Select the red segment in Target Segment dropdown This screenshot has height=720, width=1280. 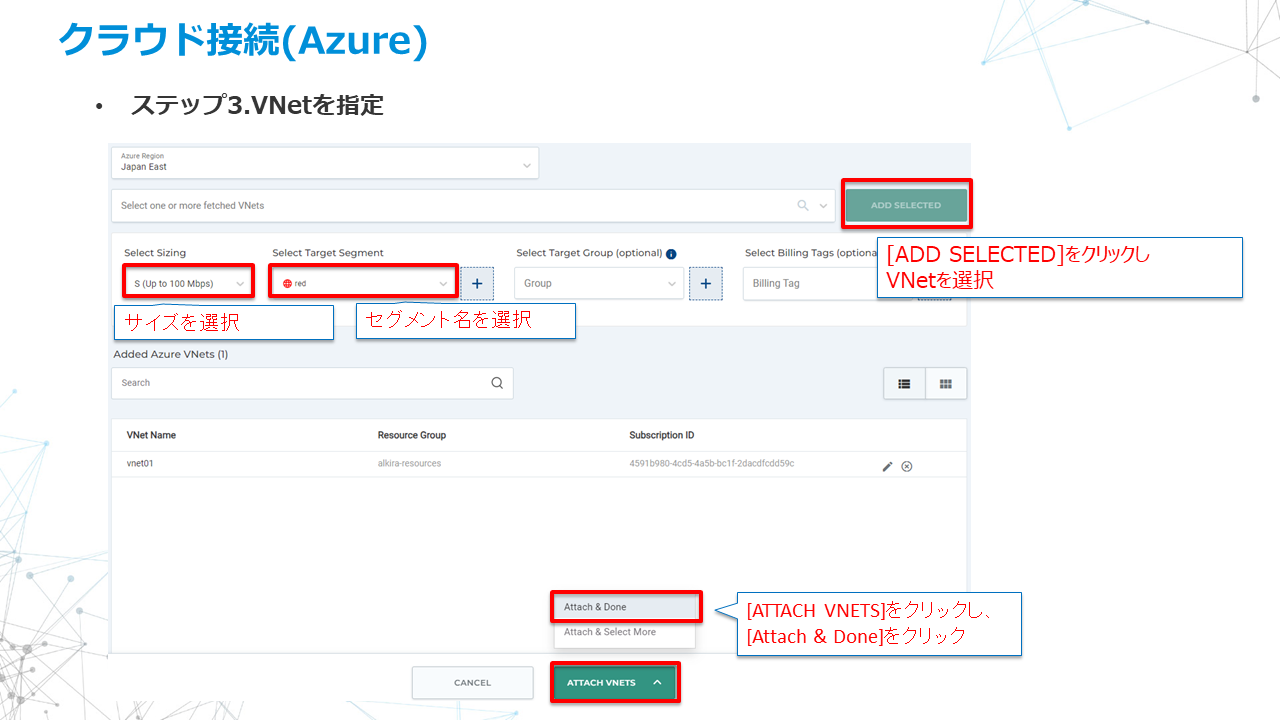click(x=362, y=281)
